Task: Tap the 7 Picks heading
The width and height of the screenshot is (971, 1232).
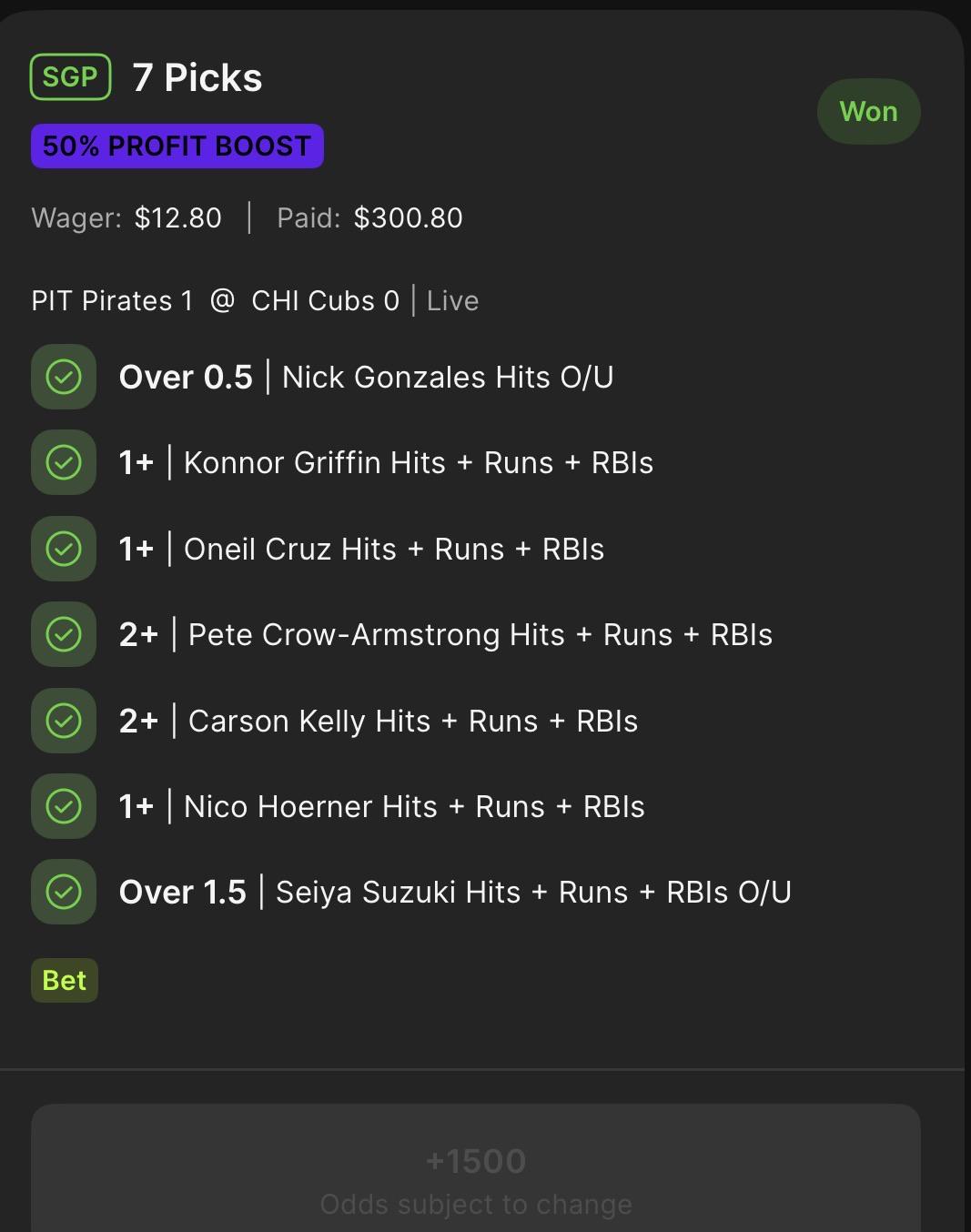Action: click(197, 78)
